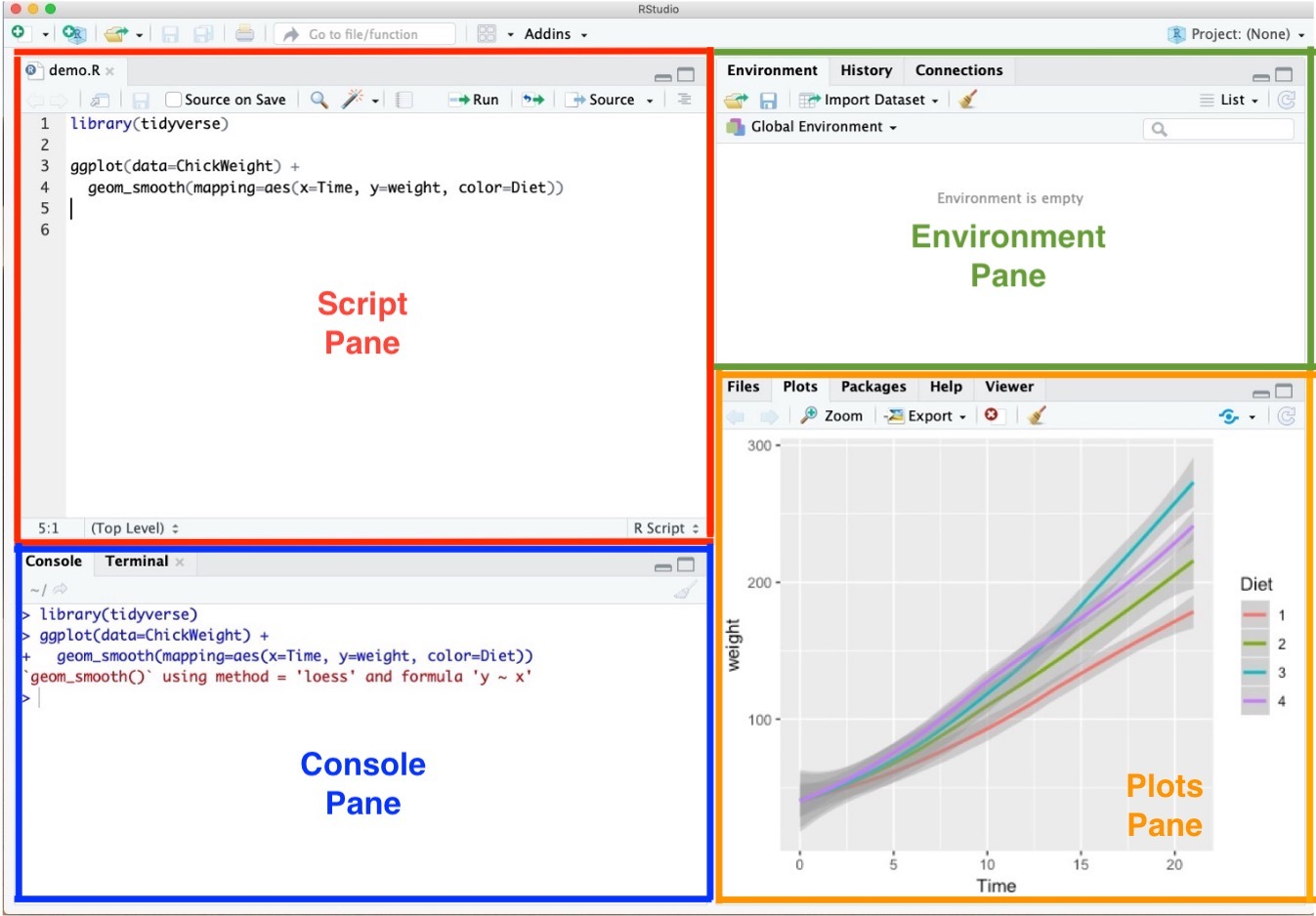
Task: Switch to the Environment tab
Action: pyautogui.click(x=772, y=70)
